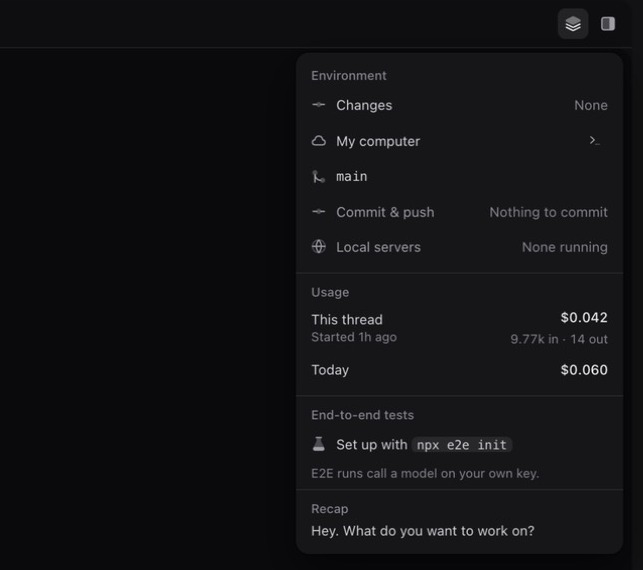The image size is (643, 570).
Task: Click the $0.060 today cost
Action: point(584,370)
